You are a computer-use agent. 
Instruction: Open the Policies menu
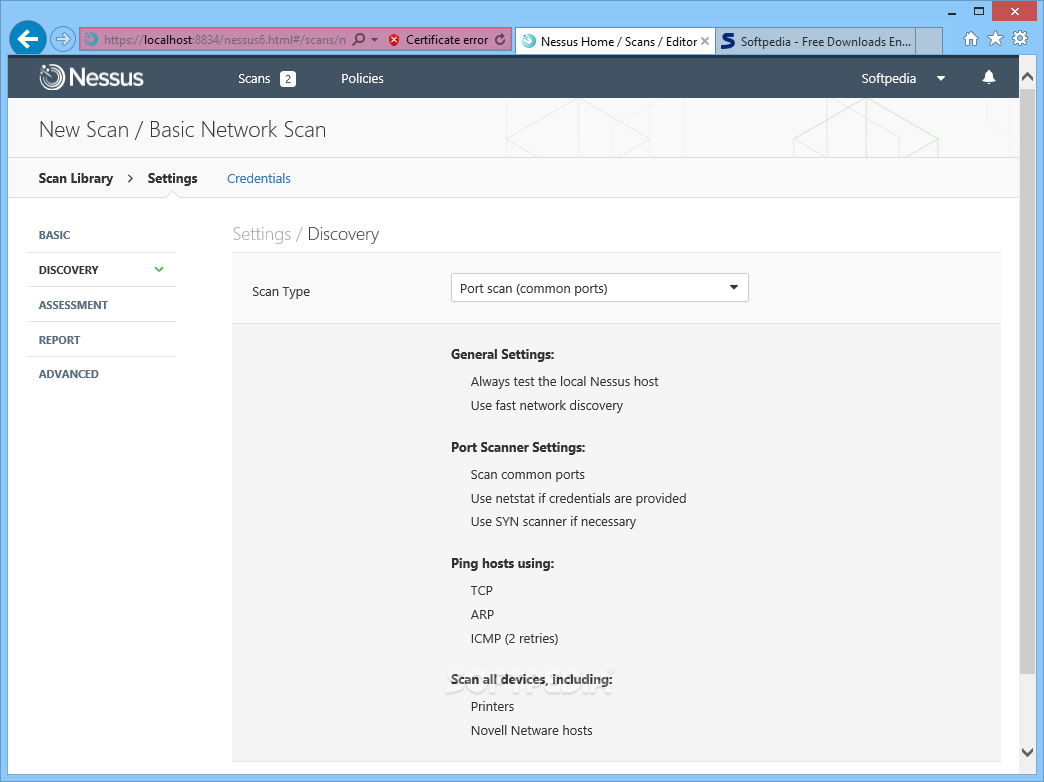point(362,79)
